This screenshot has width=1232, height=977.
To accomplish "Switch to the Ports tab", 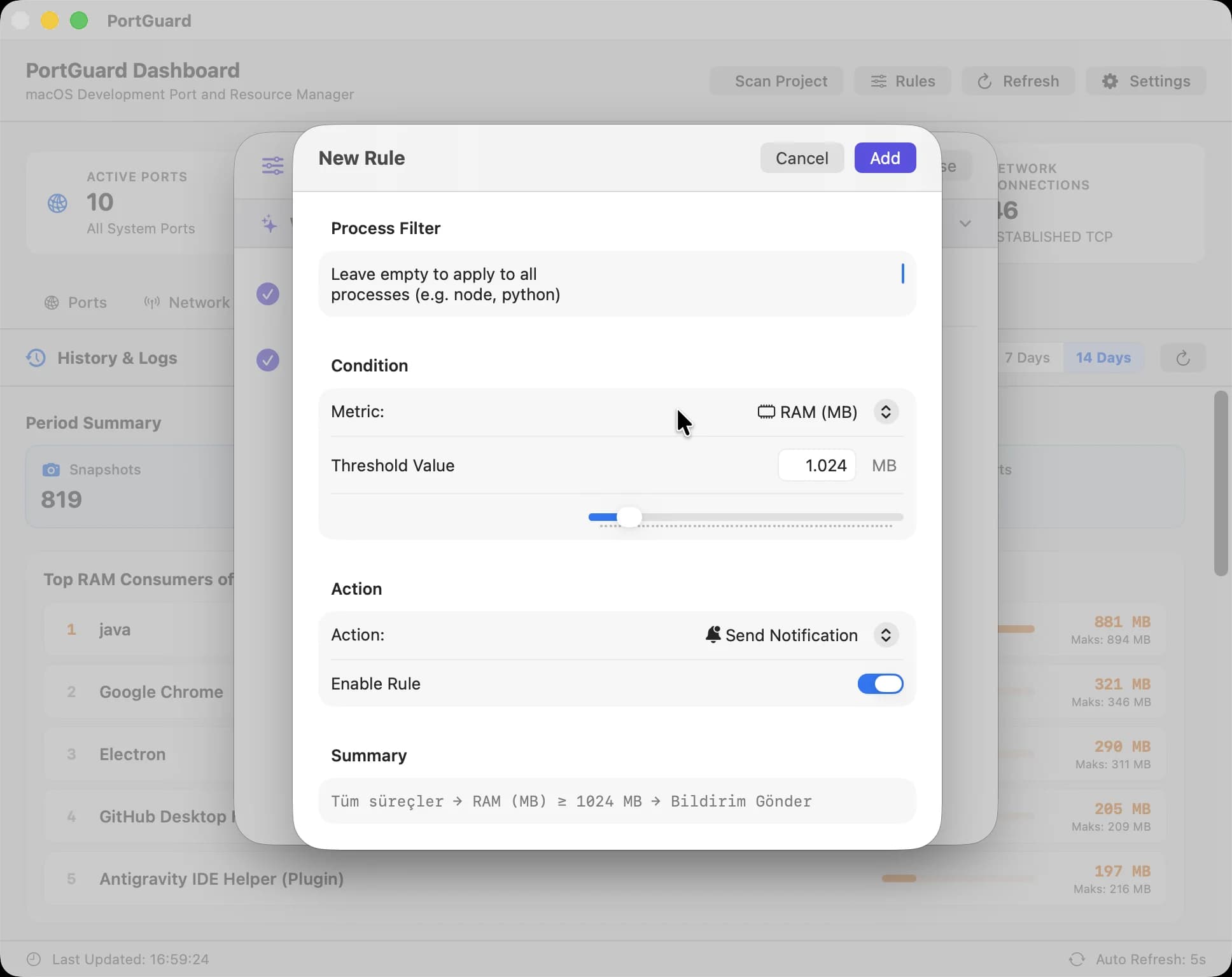I will [x=76, y=303].
